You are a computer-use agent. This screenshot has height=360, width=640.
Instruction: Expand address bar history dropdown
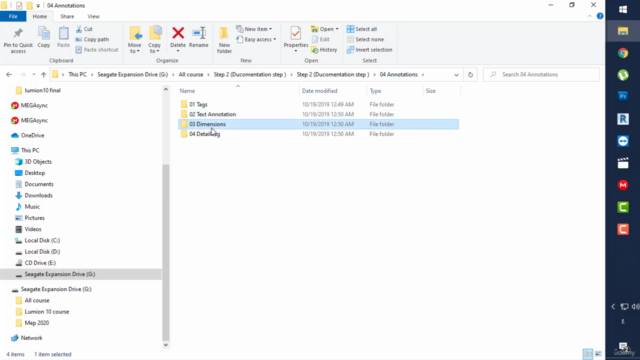pos(456,75)
